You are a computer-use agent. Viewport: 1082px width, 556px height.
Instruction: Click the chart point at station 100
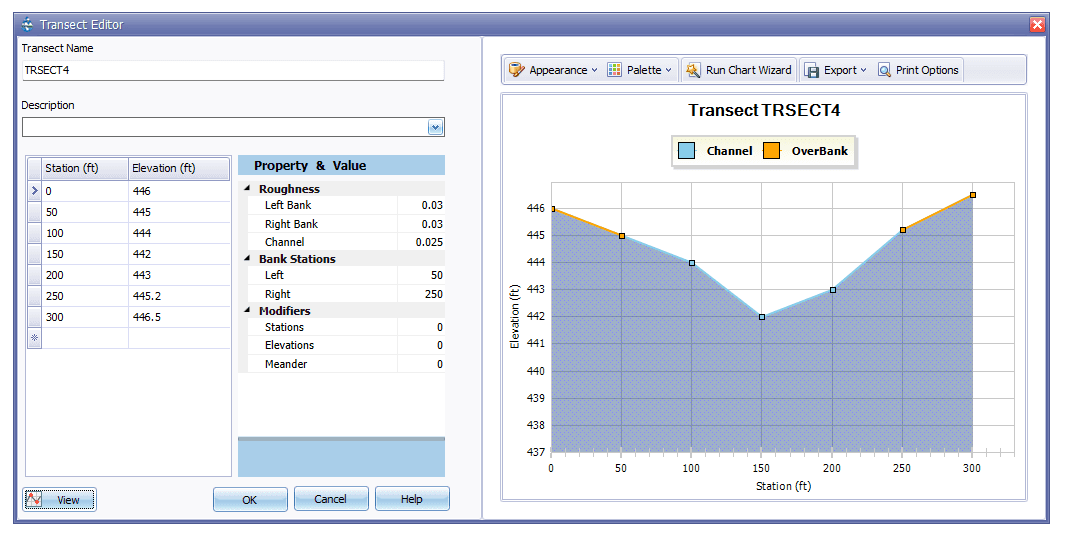click(x=691, y=263)
